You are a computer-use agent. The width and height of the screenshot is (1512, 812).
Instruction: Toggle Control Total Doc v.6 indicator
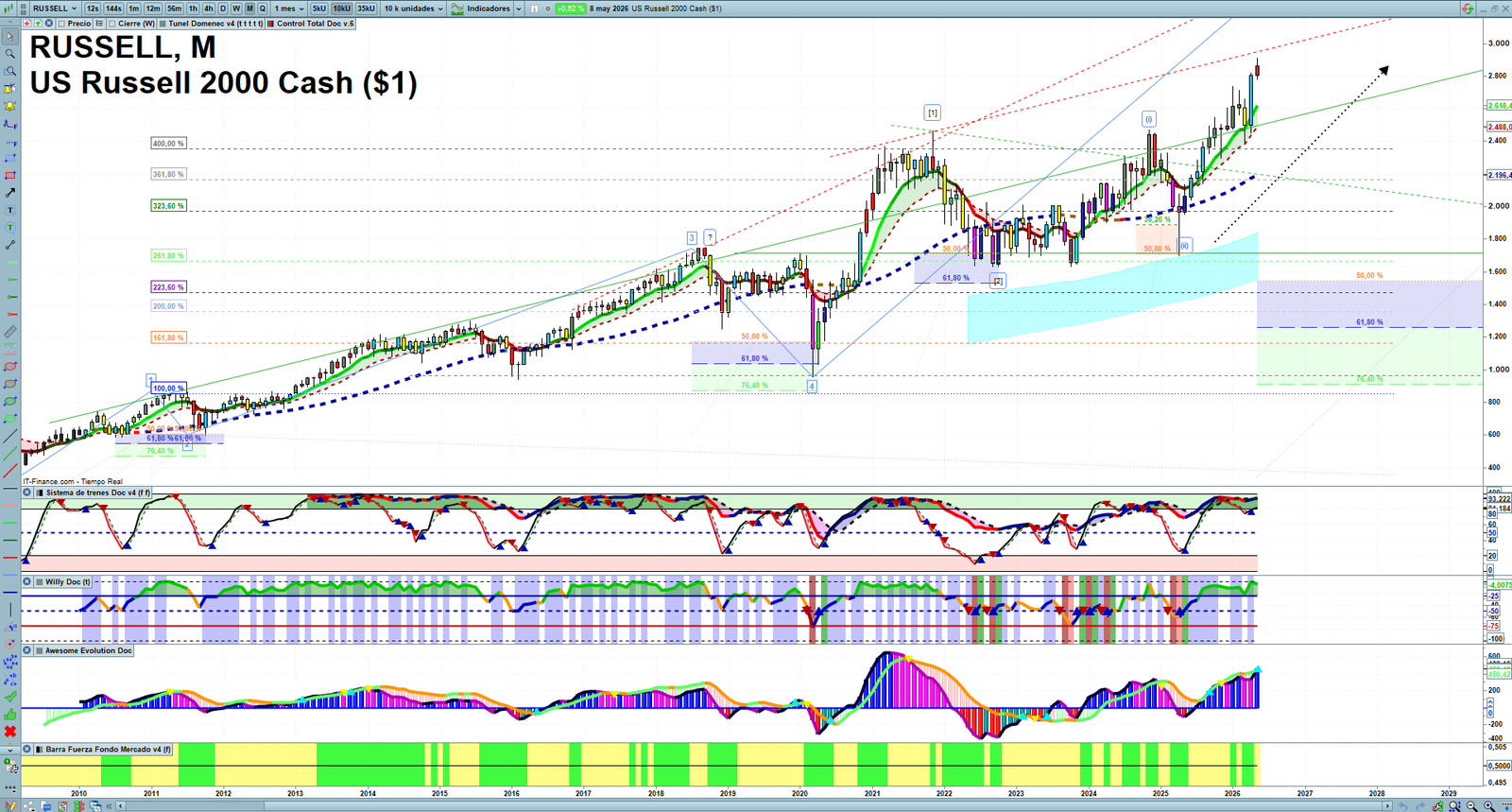[x=270, y=24]
